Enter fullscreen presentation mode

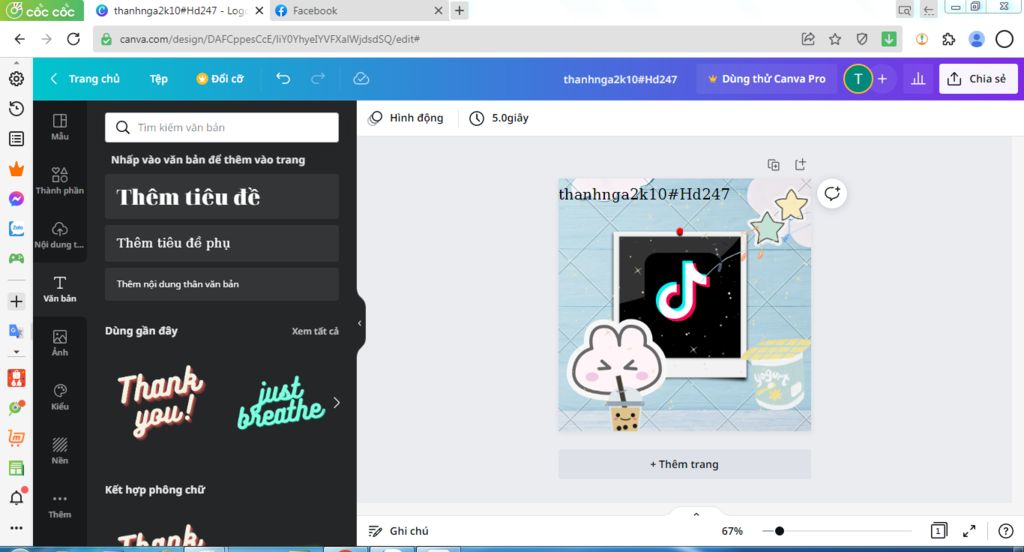969,531
